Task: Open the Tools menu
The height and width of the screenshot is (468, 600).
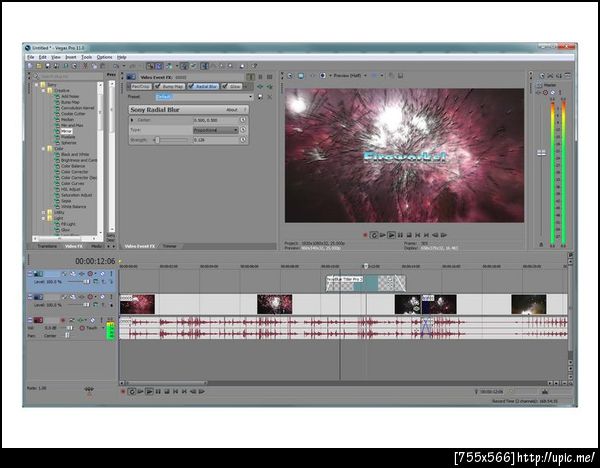Action: [86, 57]
